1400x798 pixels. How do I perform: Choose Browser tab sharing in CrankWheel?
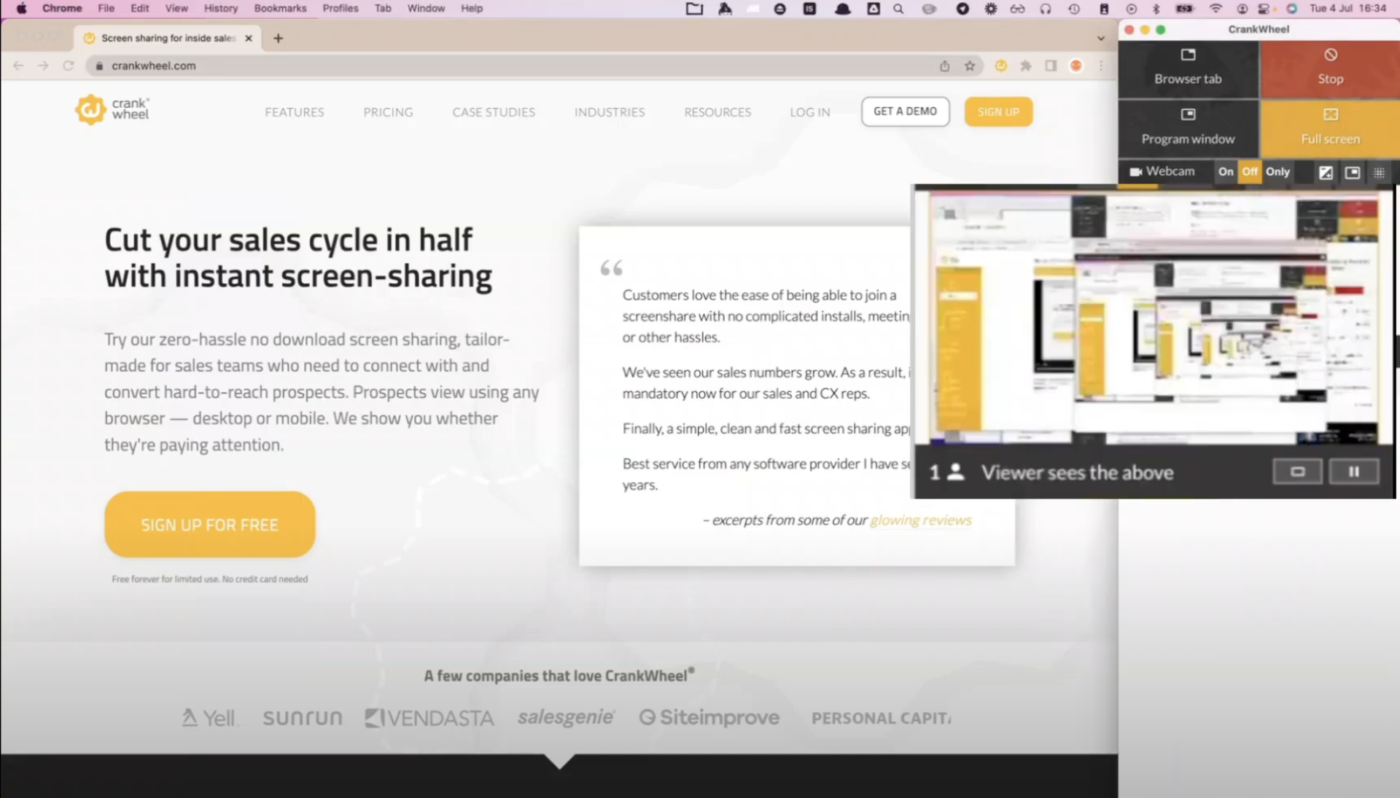[1188, 69]
